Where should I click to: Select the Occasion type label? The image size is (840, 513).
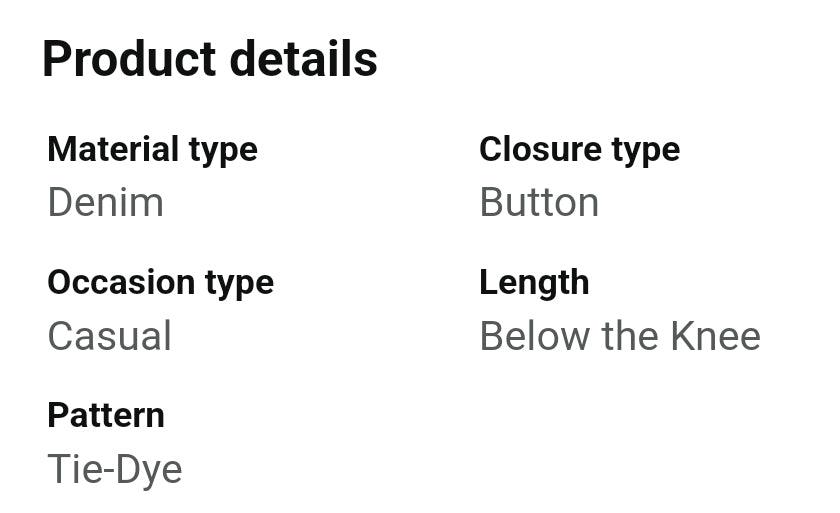coord(160,283)
